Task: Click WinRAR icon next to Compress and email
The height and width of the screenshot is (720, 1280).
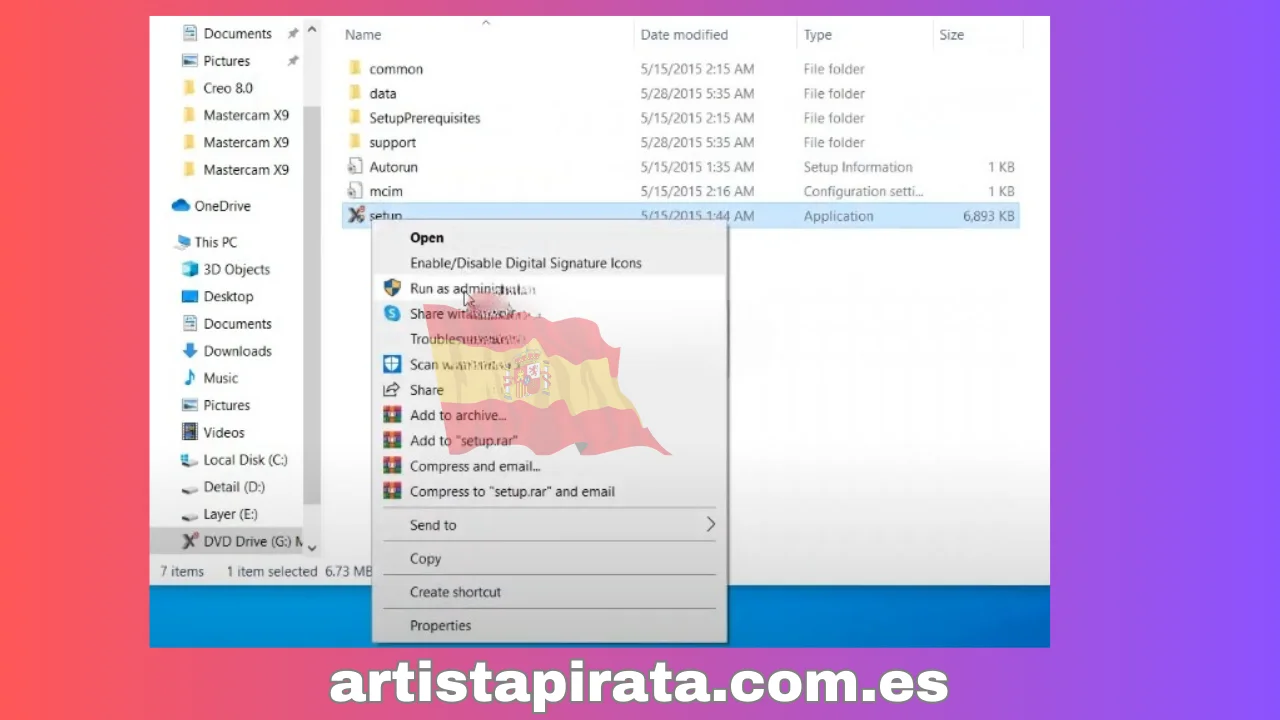Action: [x=392, y=466]
